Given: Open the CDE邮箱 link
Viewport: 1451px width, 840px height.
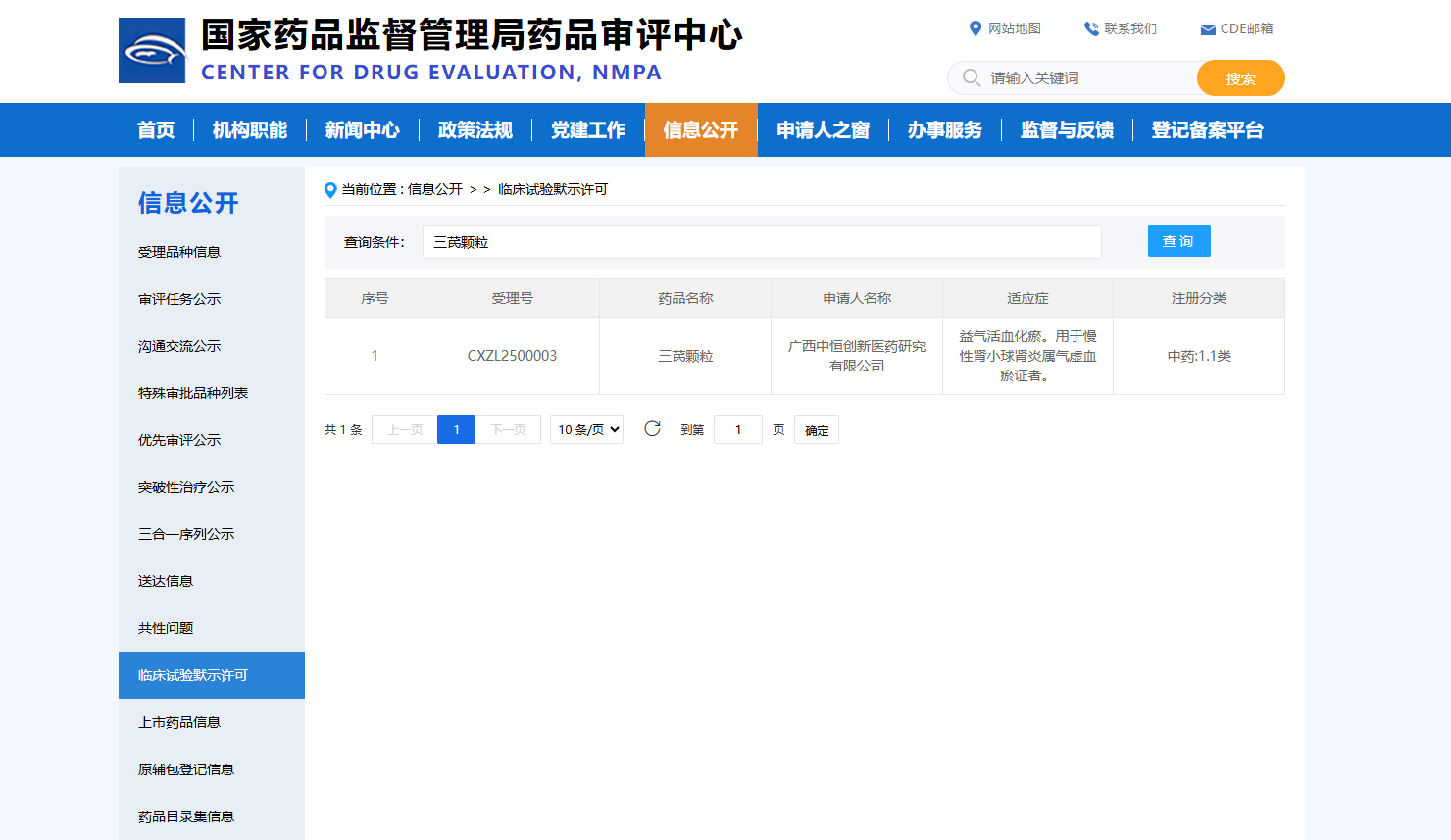Looking at the screenshot, I should point(1247,28).
